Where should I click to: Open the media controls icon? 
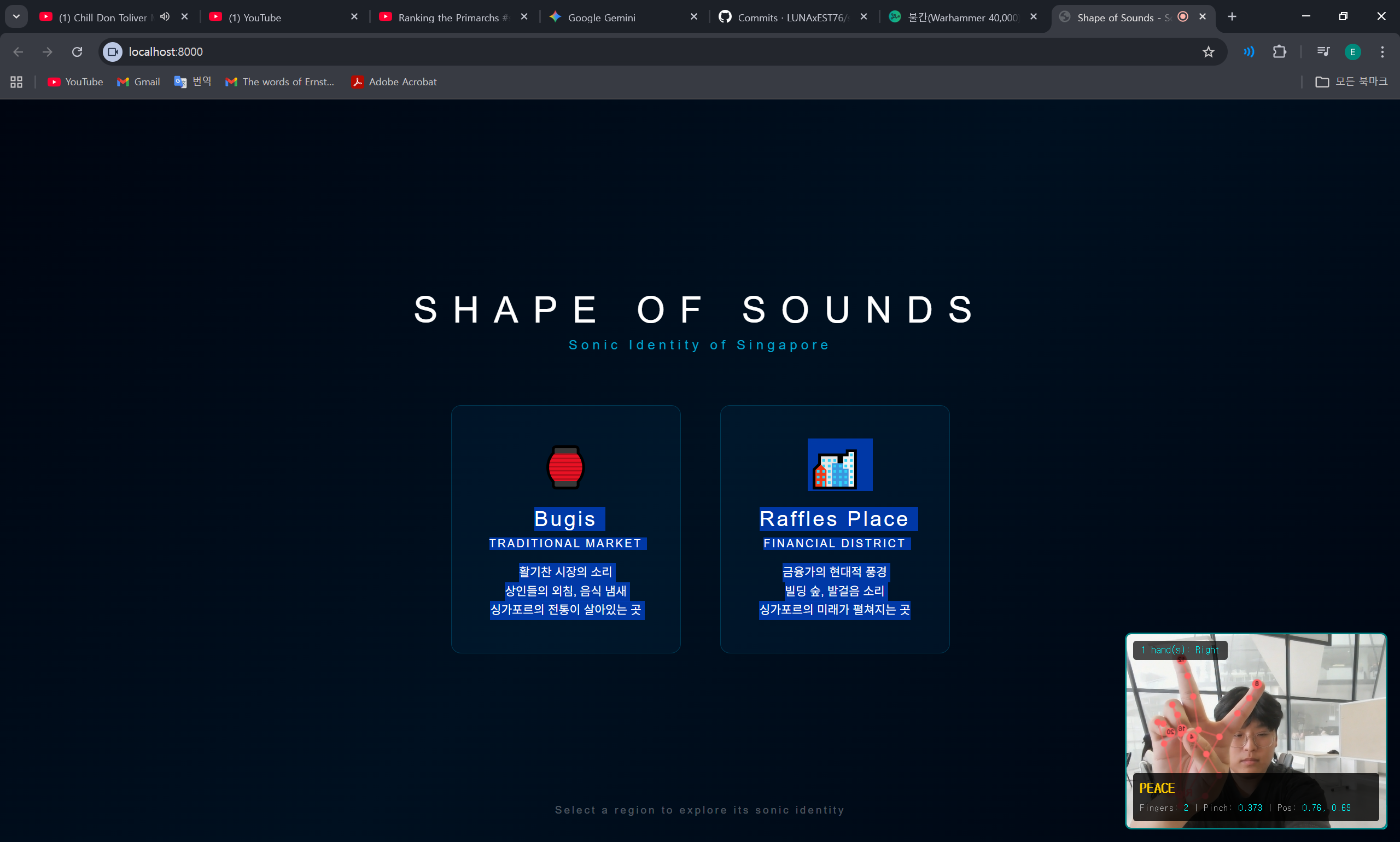[1323, 51]
